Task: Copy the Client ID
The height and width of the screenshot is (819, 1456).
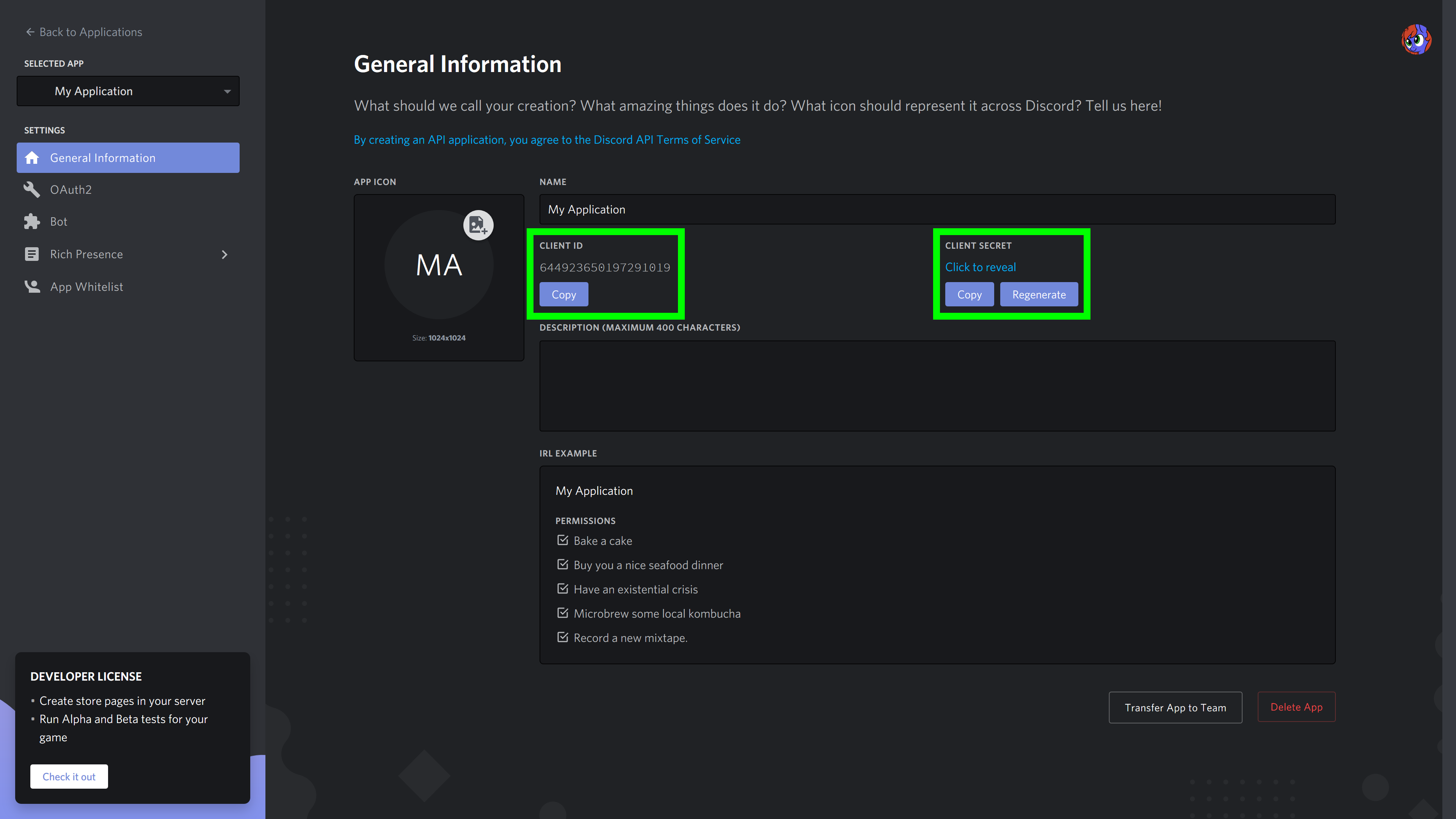Action: [563, 295]
